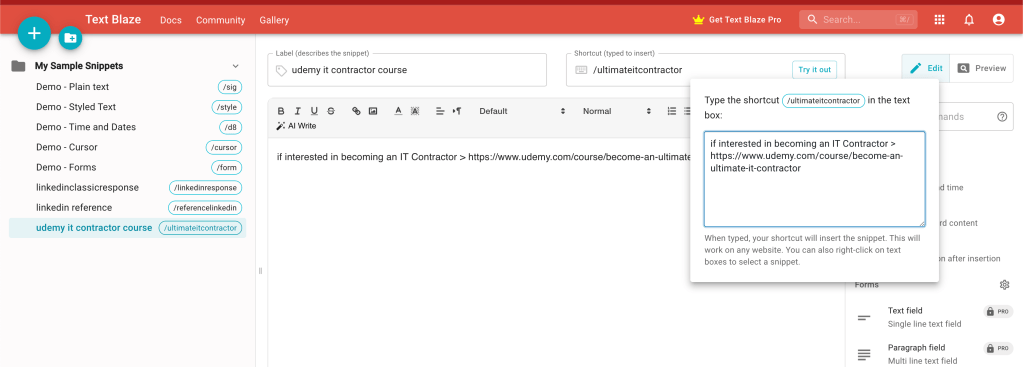The height and width of the screenshot is (367, 1023).
Task: Open Docs in top navigation
Action: pos(171,20)
